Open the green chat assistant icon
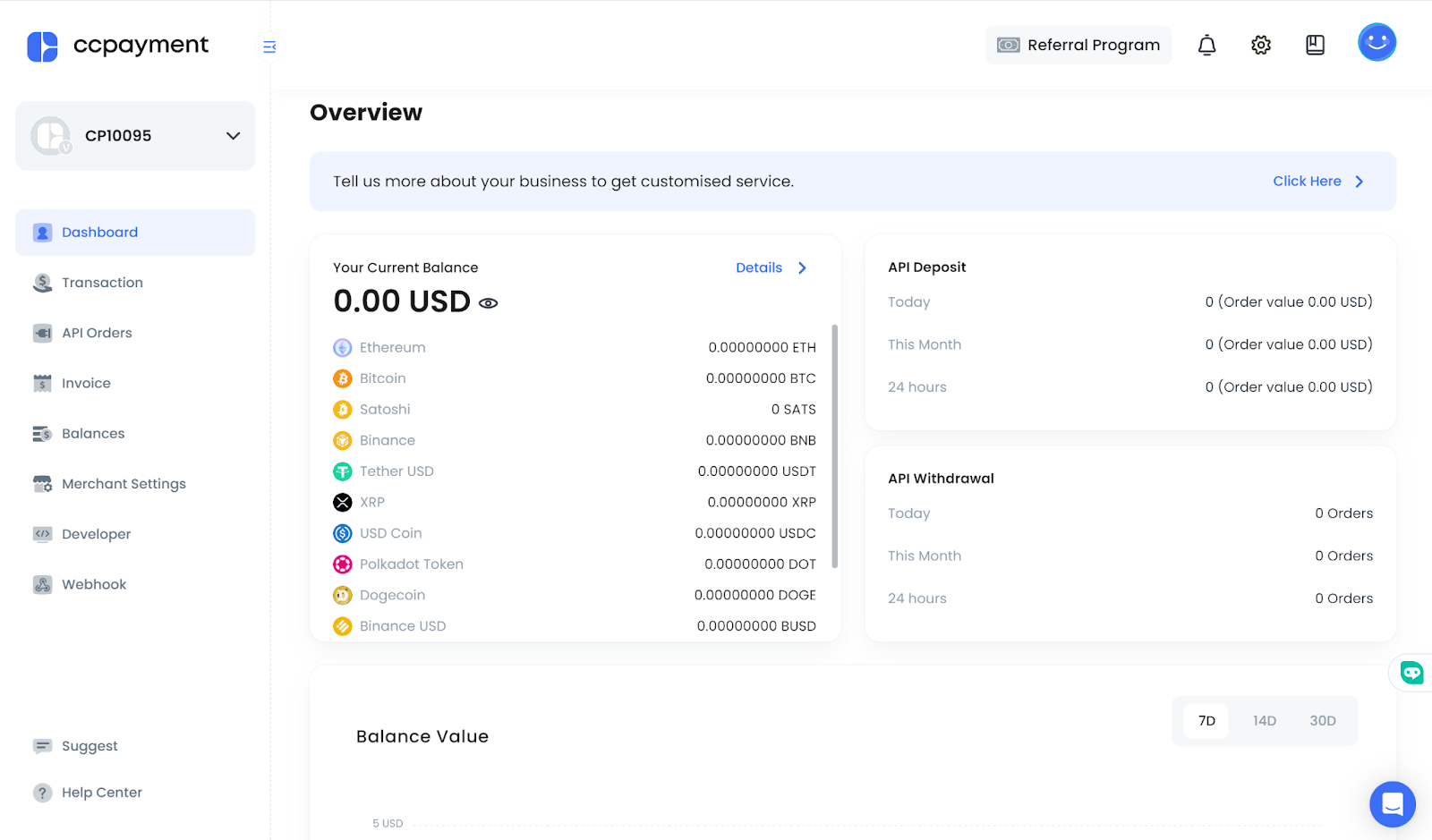The width and height of the screenshot is (1432, 840). [1411, 673]
